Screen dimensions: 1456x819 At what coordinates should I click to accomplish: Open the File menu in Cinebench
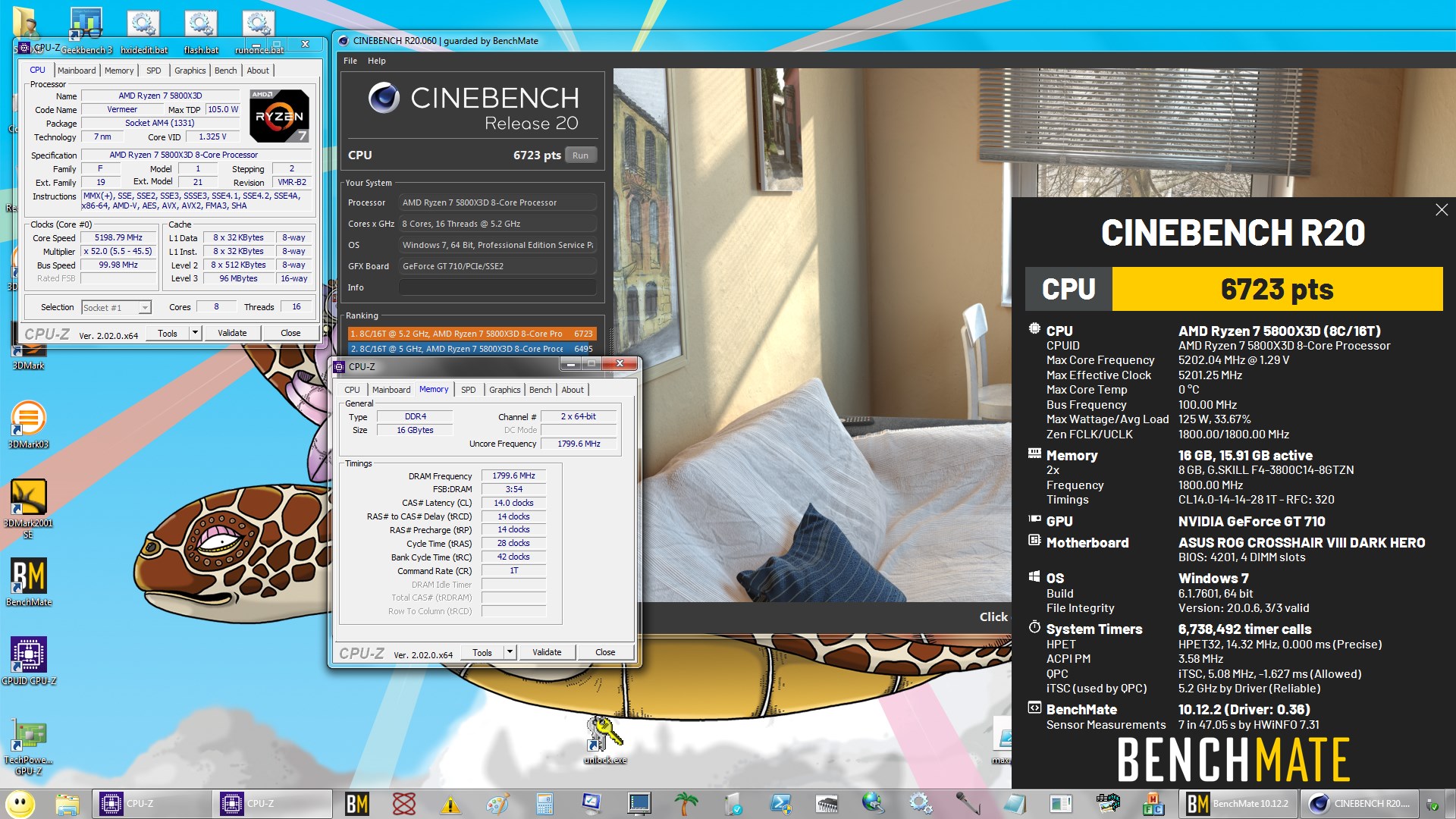350,61
